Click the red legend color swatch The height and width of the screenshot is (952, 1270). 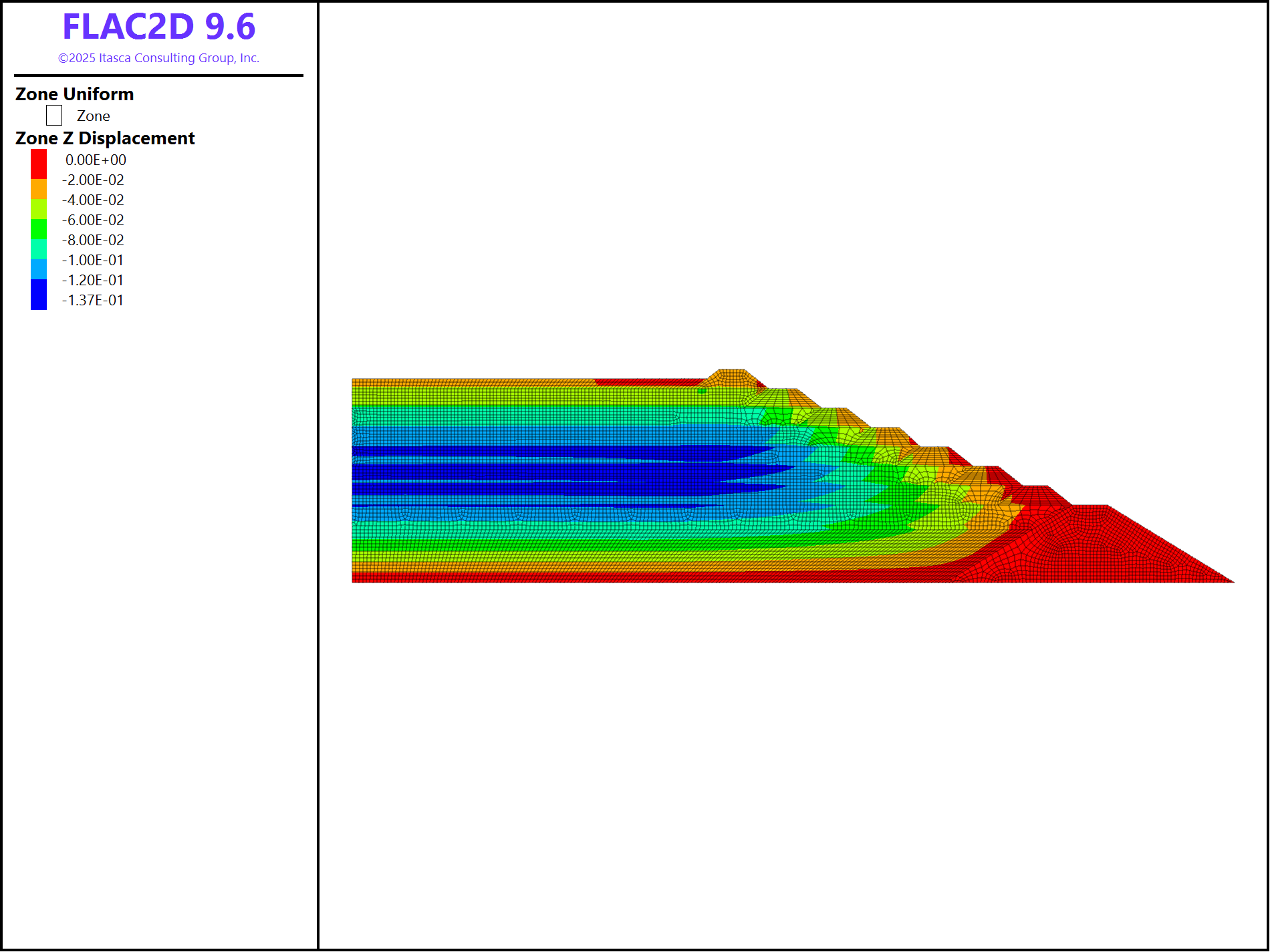[39, 164]
